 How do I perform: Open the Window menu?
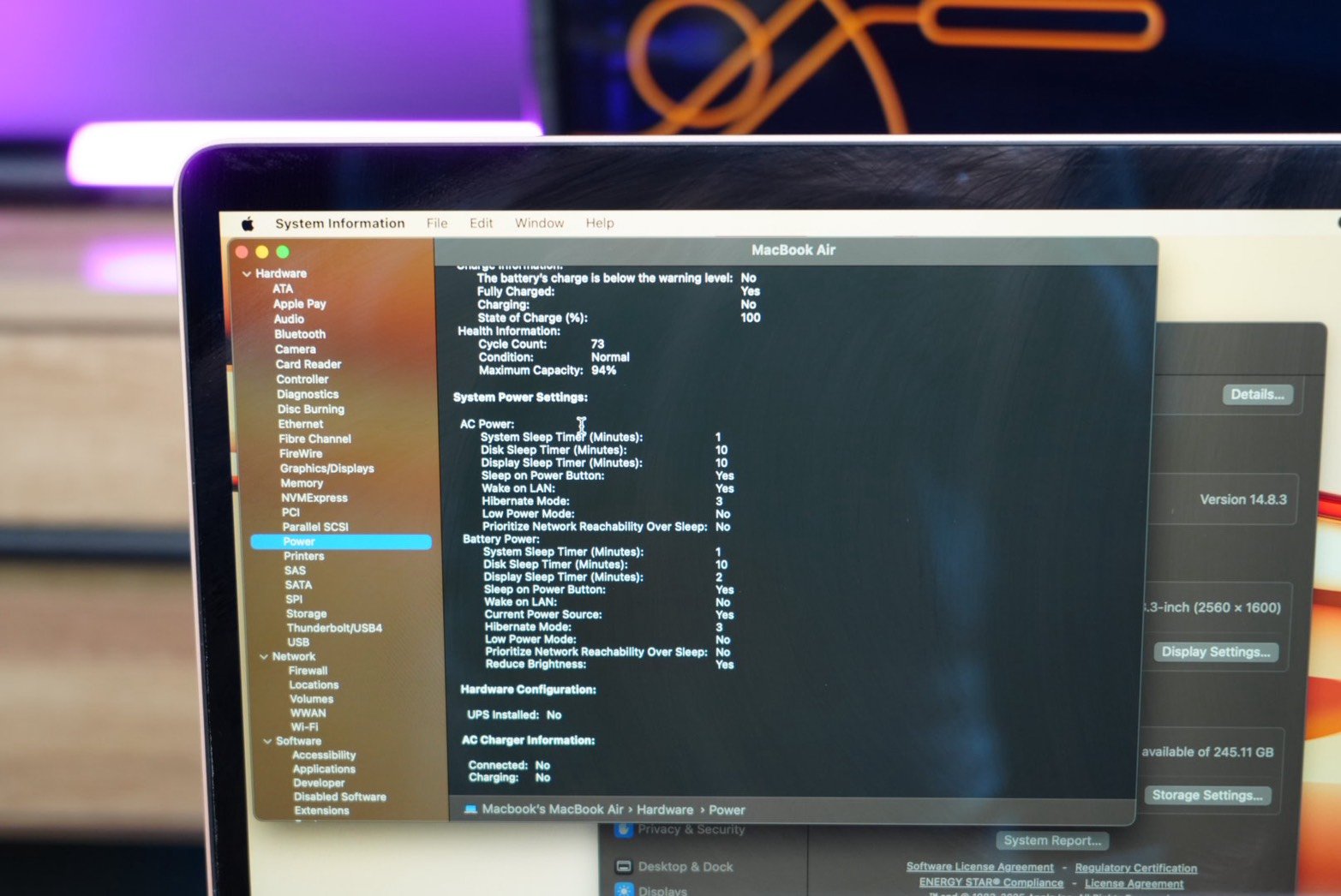(539, 224)
